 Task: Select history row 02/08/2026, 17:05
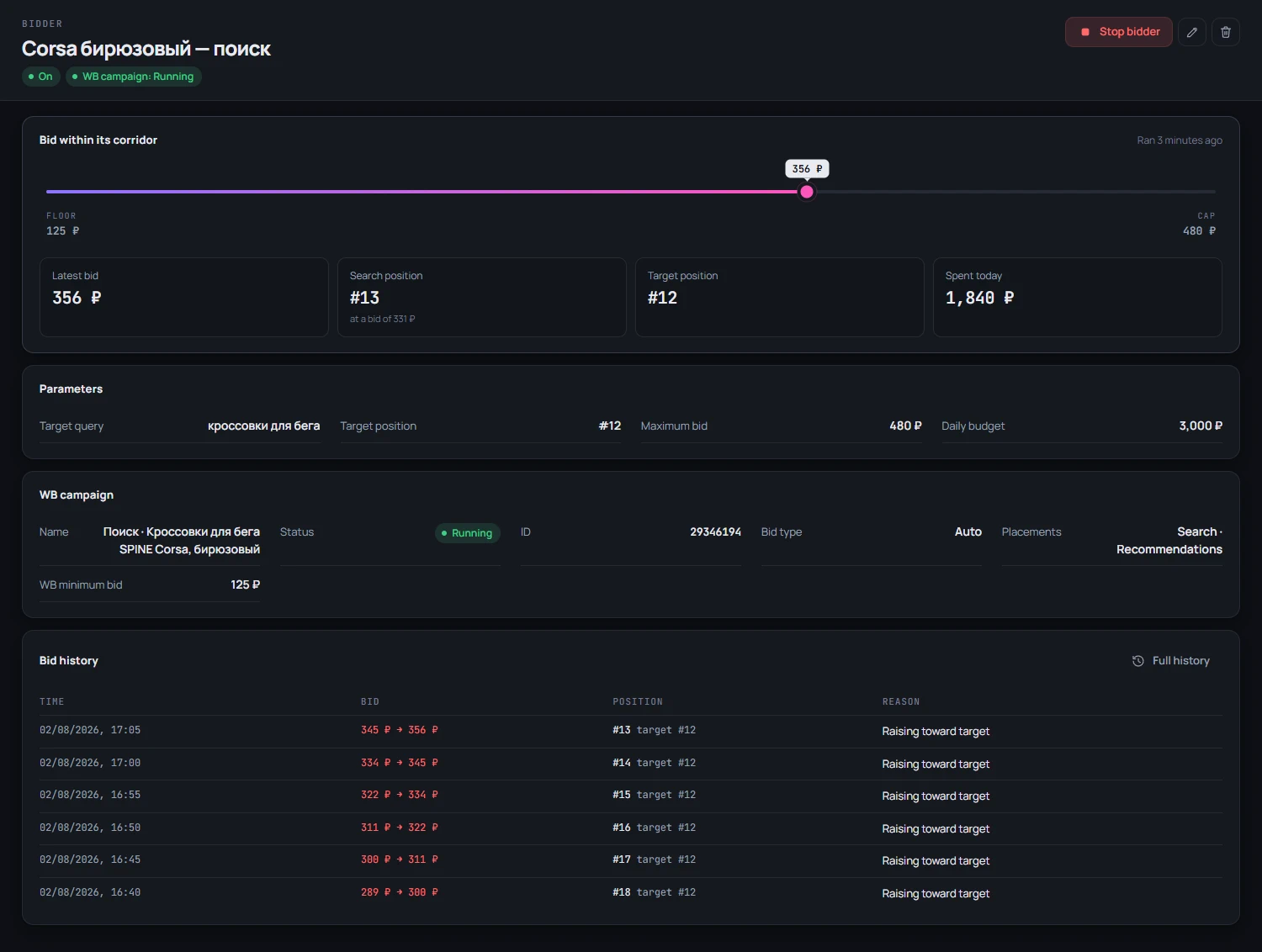pyautogui.click(x=631, y=731)
